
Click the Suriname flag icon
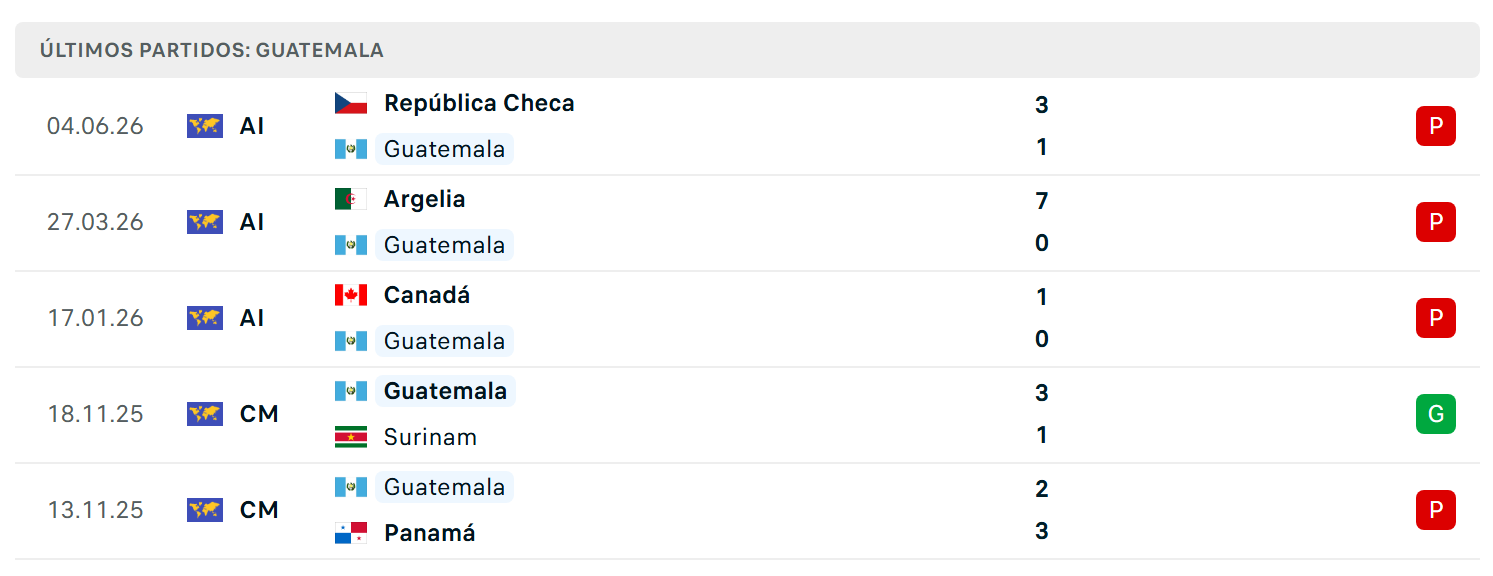(351, 437)
